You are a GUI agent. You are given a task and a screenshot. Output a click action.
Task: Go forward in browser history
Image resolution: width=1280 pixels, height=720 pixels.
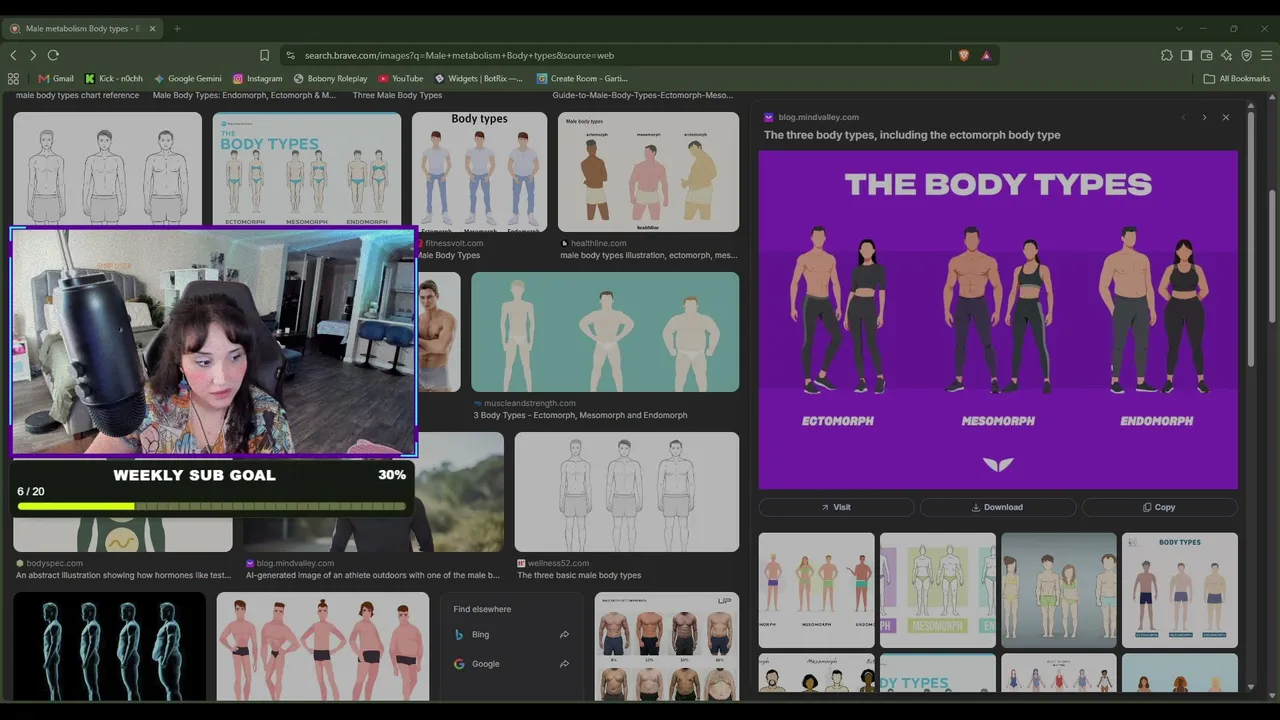pyautogui.click(x=33, y=55)
